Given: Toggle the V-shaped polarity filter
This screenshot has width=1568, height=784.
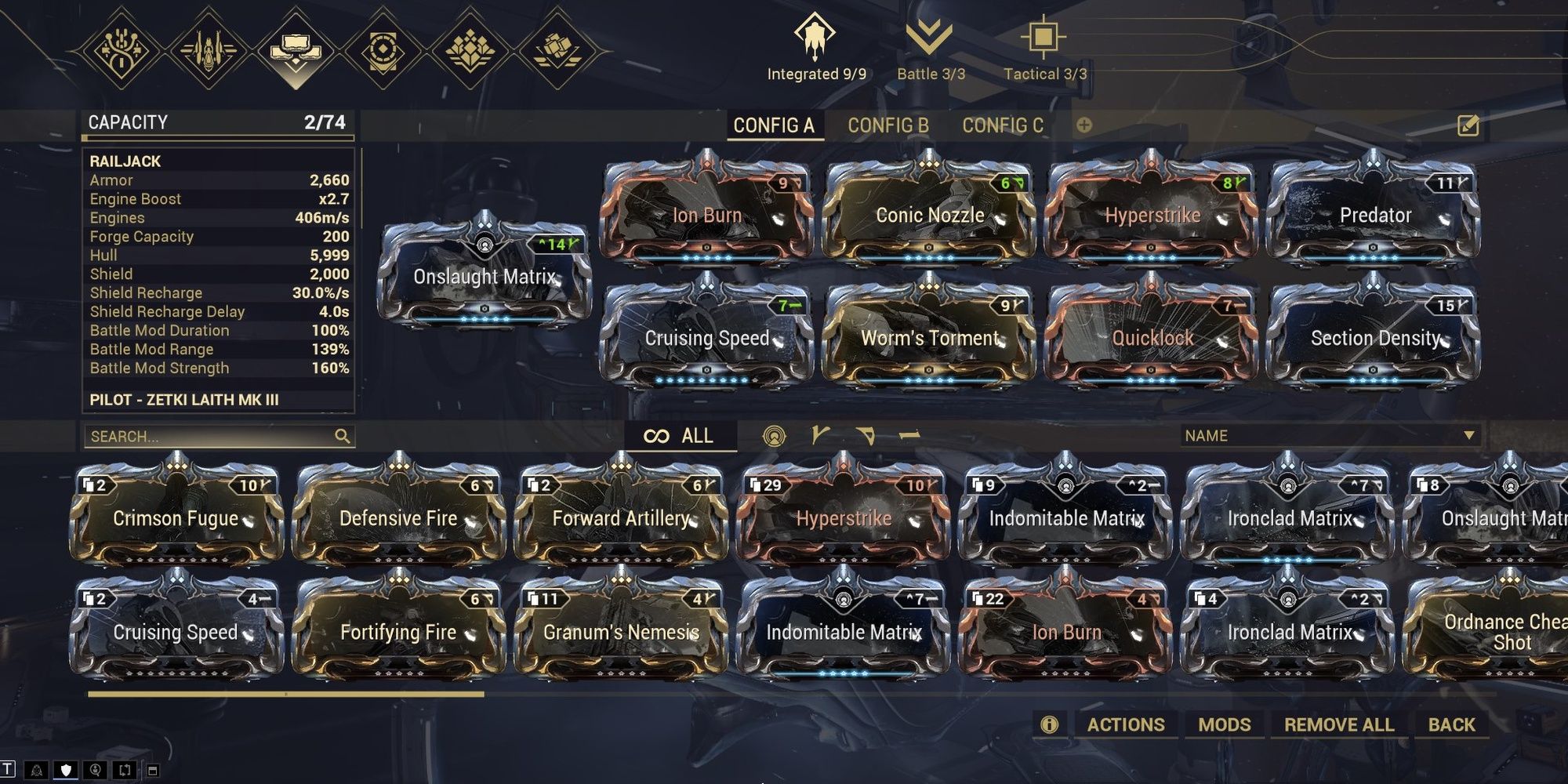Looking at the screenshot, I should click(x=865, y=435).
